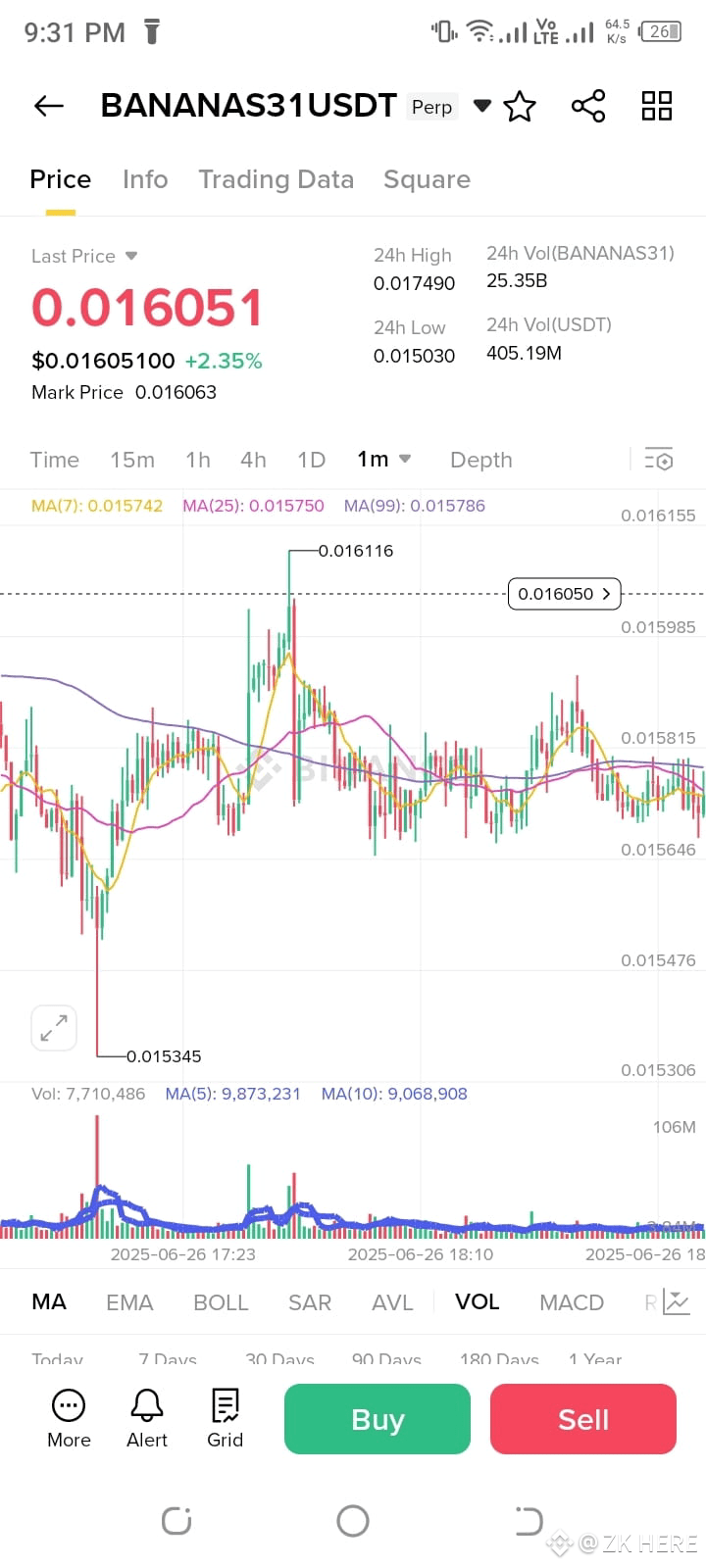Switch to the Price tab
The image size is (706, 1568).
click(x=60, y=179)
